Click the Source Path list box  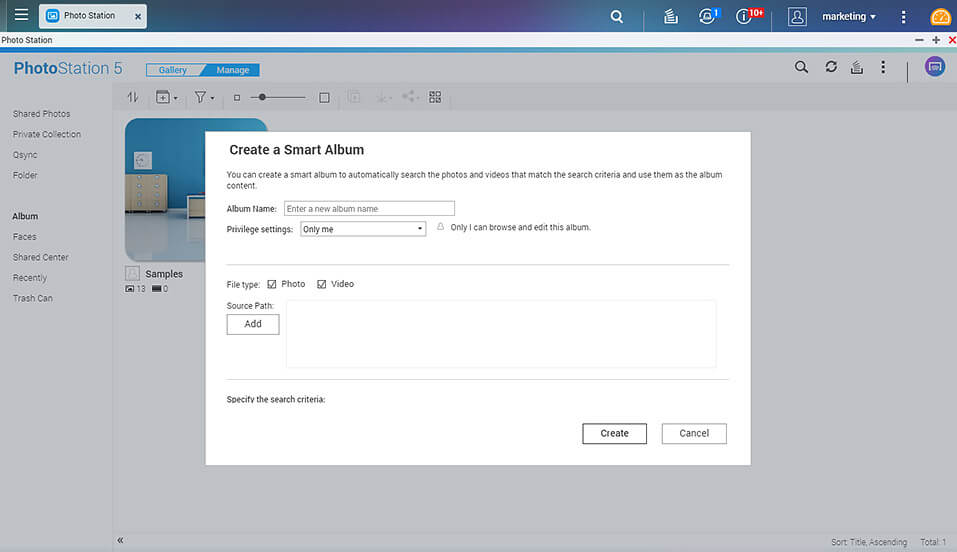click(500, 334)
